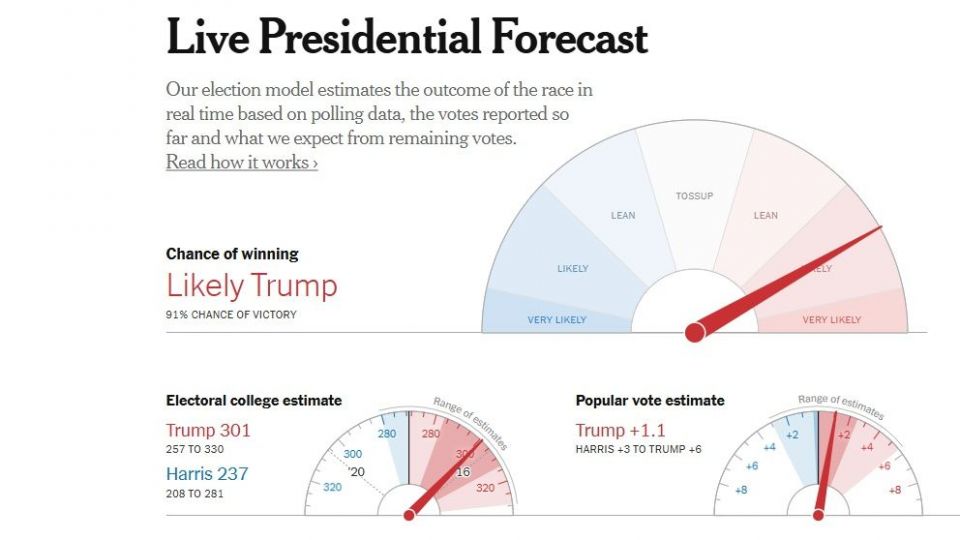
Task: Click the "Live Presidential Forecast" headline
Action: click(406, 38)
